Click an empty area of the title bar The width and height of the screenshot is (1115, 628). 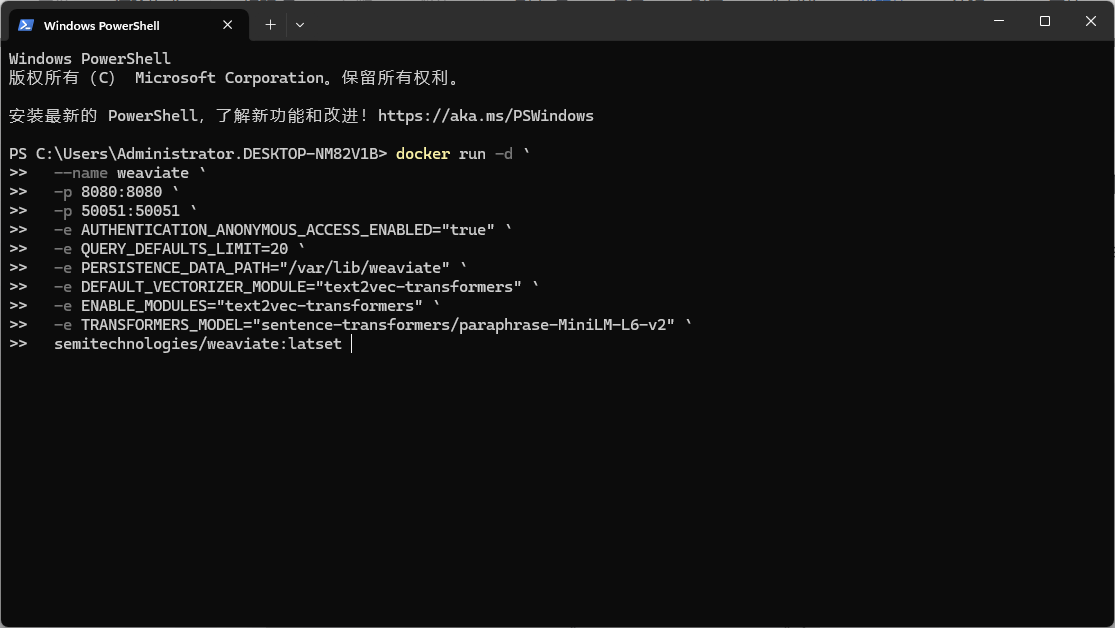(650, 21)
